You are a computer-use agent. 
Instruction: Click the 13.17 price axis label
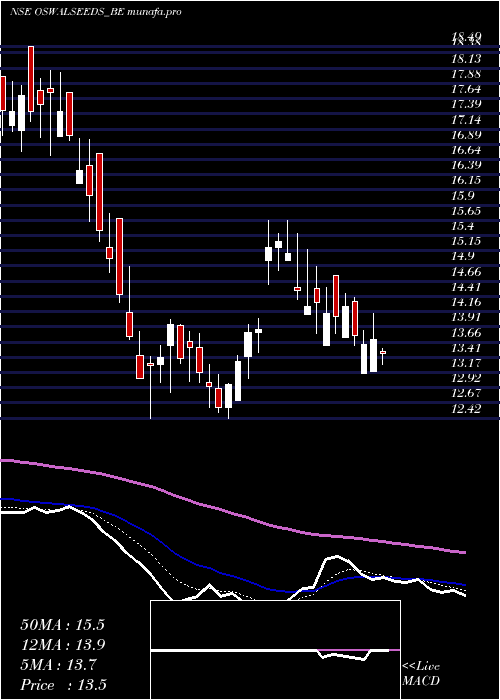[466, 363]
